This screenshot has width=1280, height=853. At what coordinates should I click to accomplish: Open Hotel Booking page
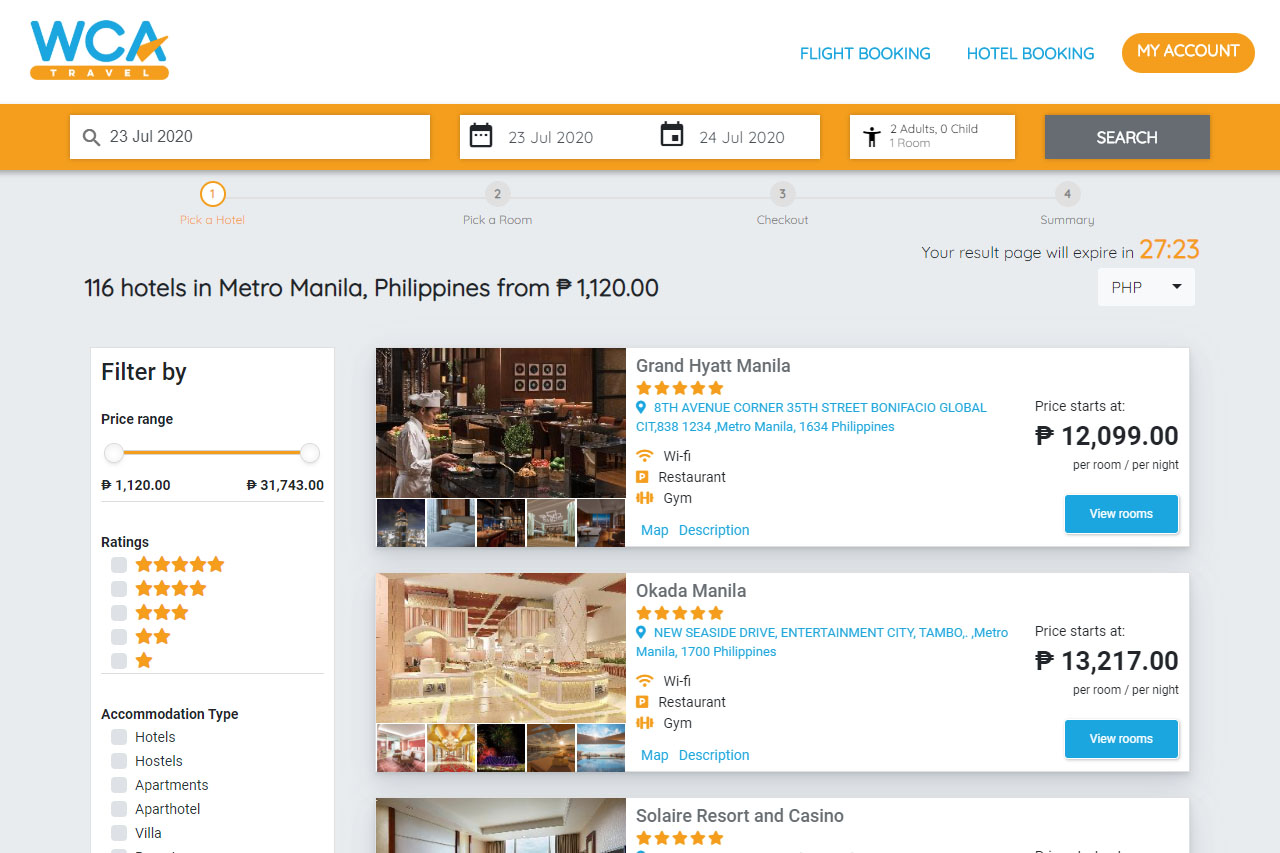[1030, 54]
